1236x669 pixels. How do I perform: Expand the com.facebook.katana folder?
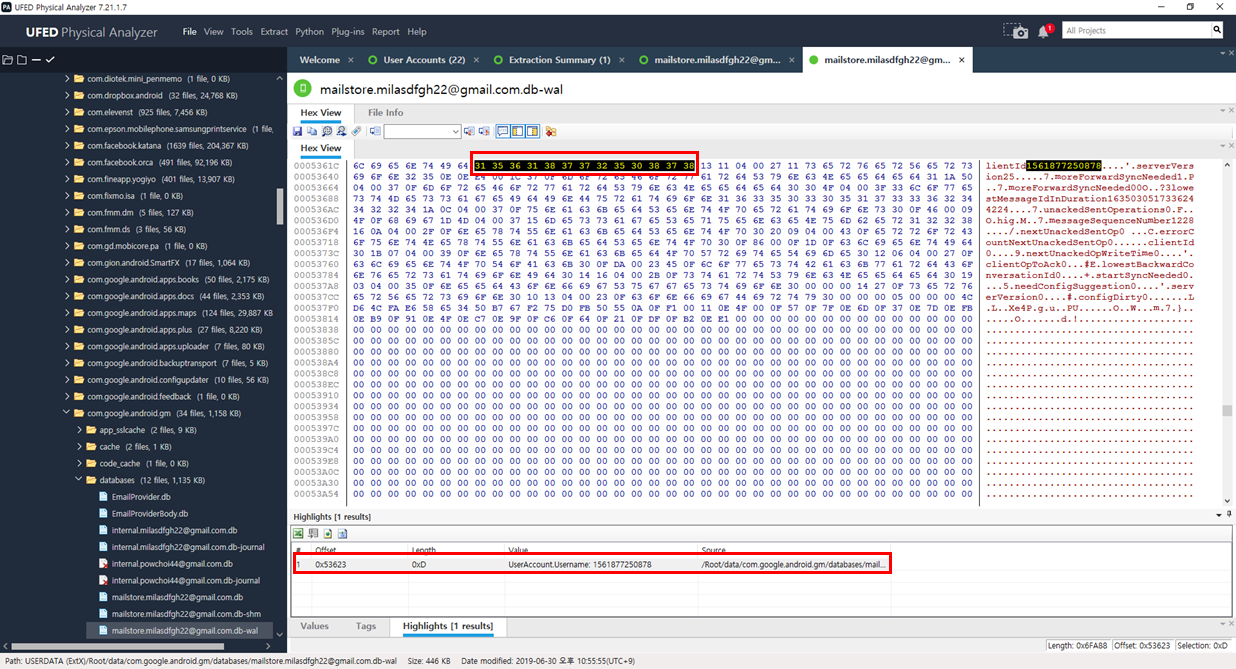point(67,145)
